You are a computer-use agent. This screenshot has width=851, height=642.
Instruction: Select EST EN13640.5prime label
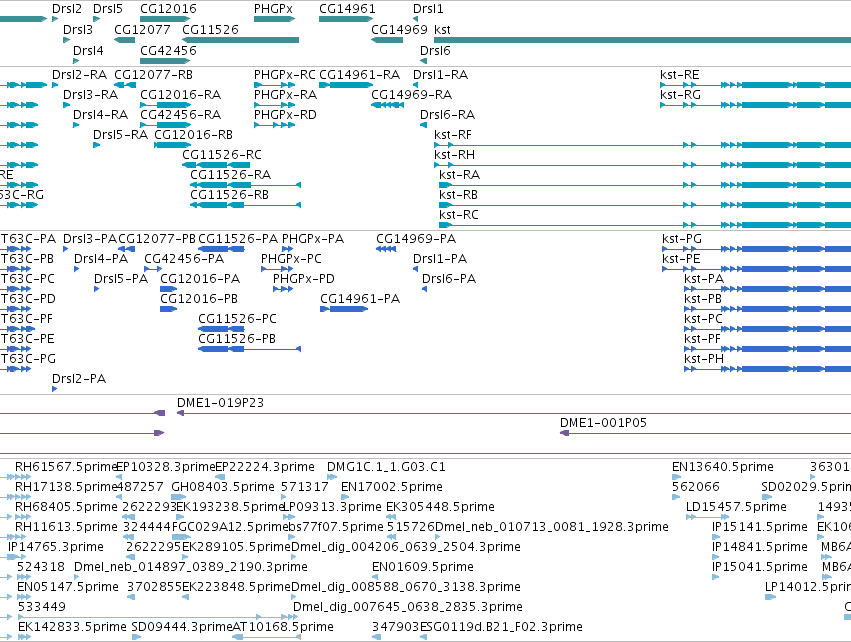[x=722, y=467]
